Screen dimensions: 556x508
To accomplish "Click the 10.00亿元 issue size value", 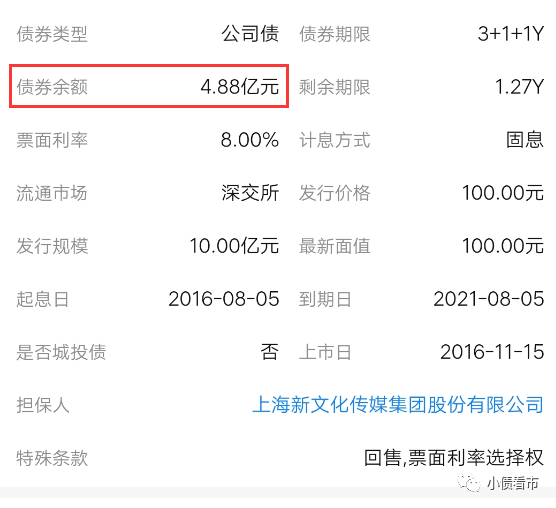I will click(234, 245).
